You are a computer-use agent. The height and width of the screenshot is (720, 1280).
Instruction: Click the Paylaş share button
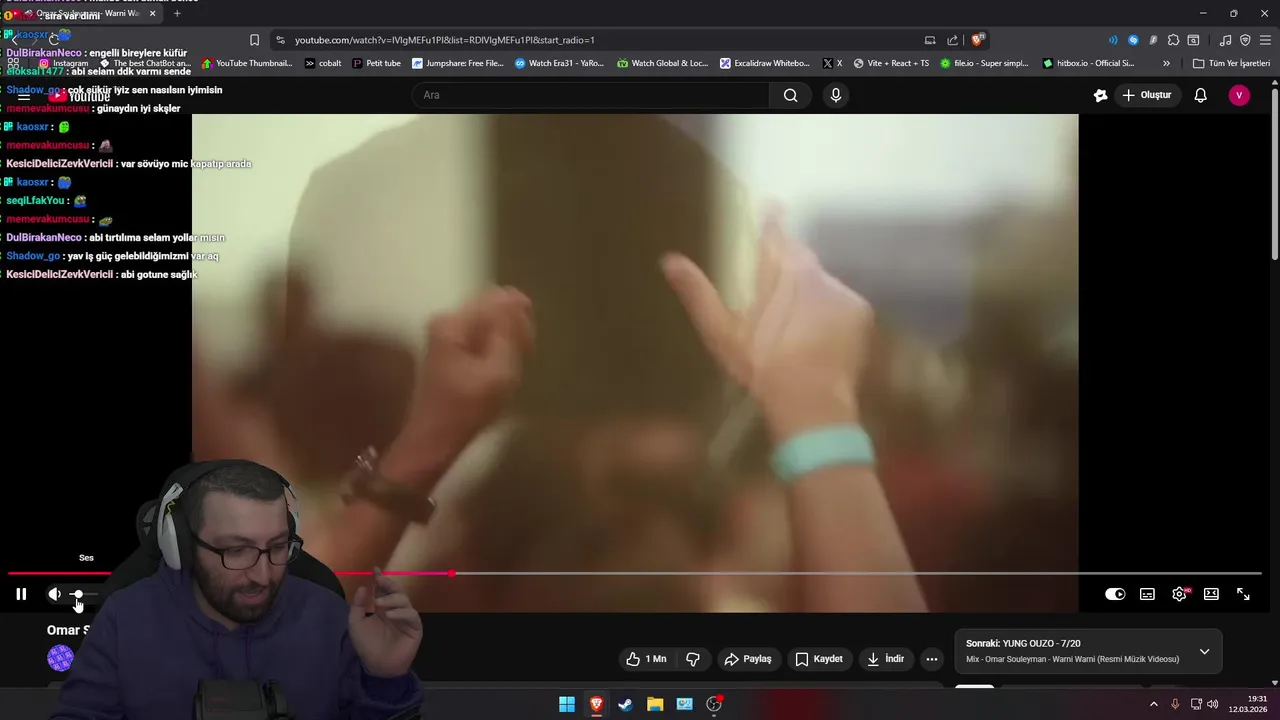click(748, 659)
